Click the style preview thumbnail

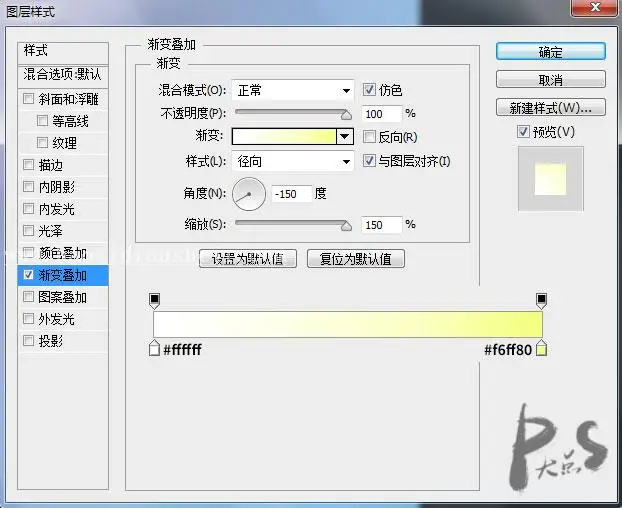point(551,178)
